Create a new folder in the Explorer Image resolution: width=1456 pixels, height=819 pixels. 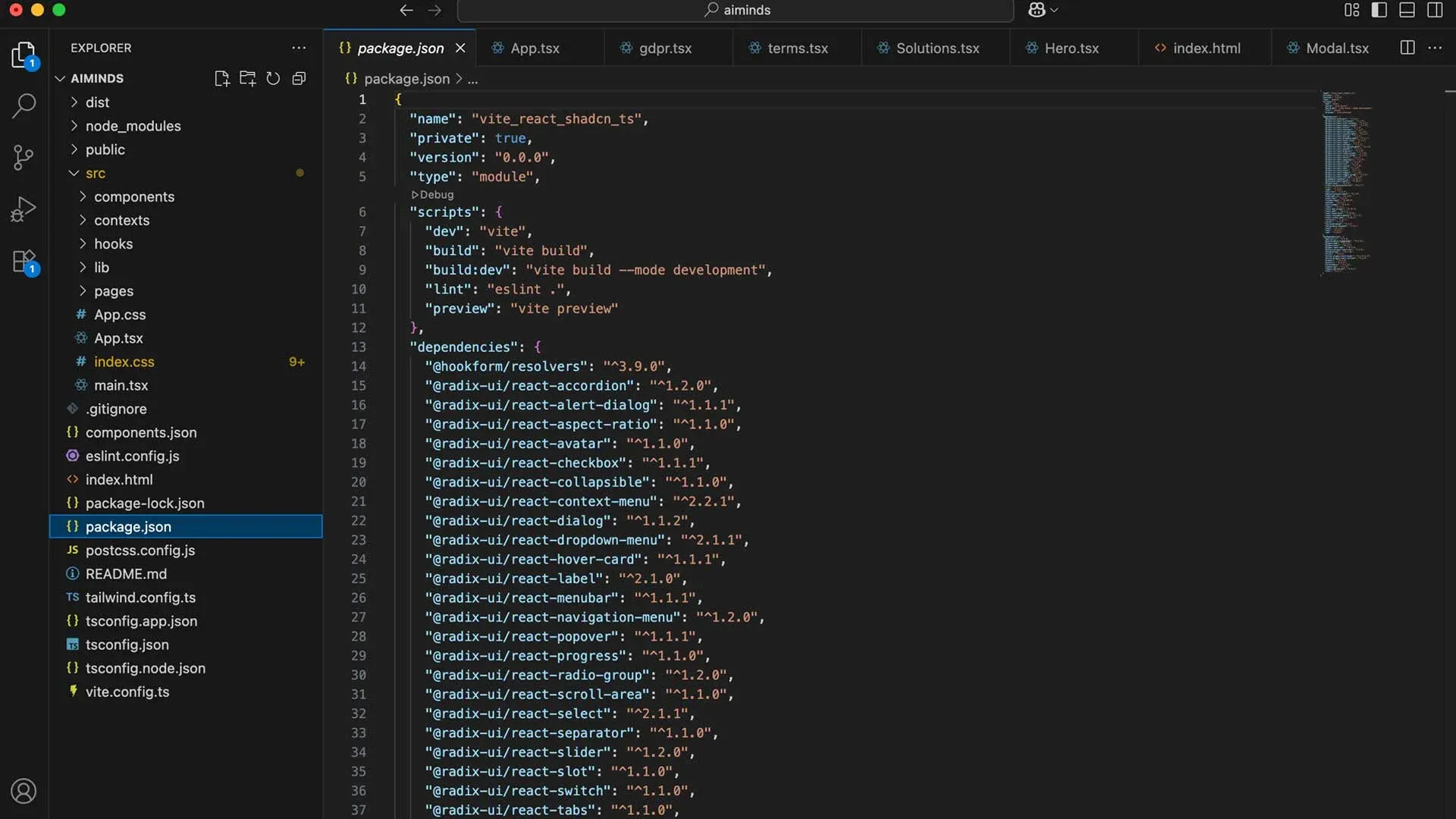click(247, 78)
